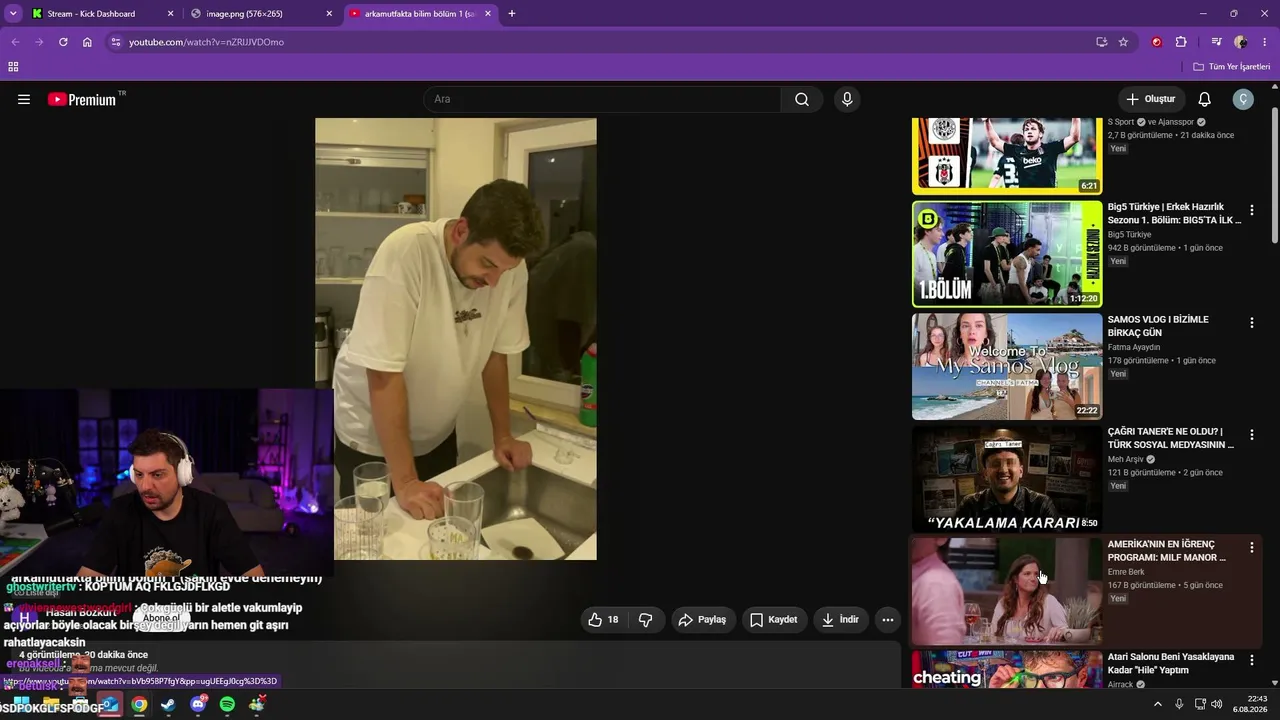Open the Chrome extensions puzzle icon

click(x=1181, y=42)
